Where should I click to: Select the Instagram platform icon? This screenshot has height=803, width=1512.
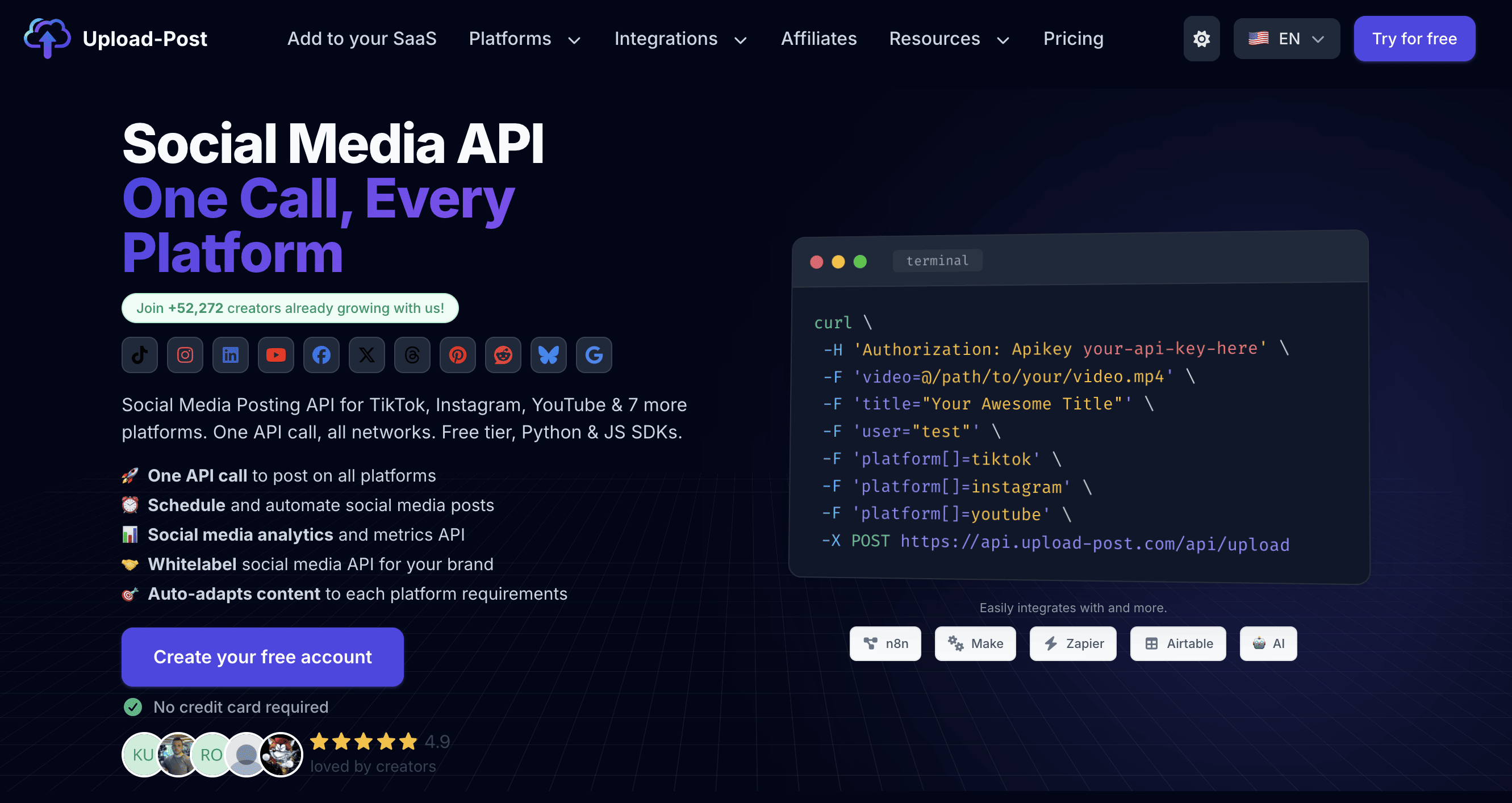tap(185, 355)
